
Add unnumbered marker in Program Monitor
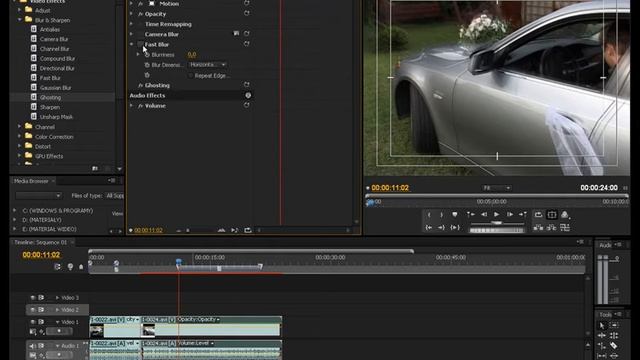pyautogui.click(x=455, y=214)
